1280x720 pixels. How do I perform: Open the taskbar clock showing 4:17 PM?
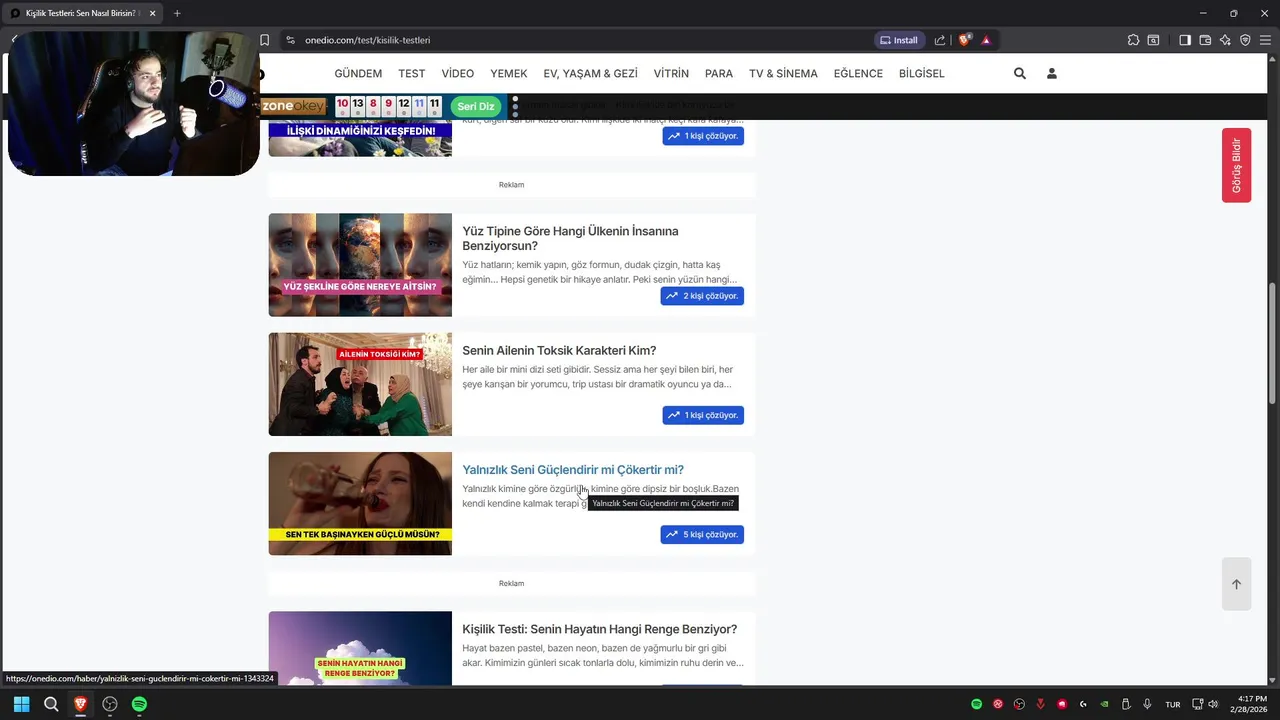coord(1250,704)
